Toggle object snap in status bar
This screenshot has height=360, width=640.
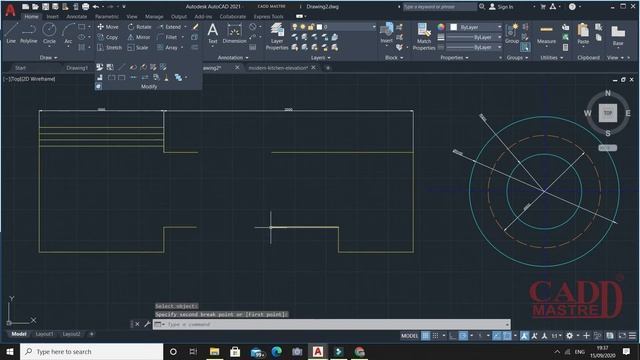tap(507, 336)
